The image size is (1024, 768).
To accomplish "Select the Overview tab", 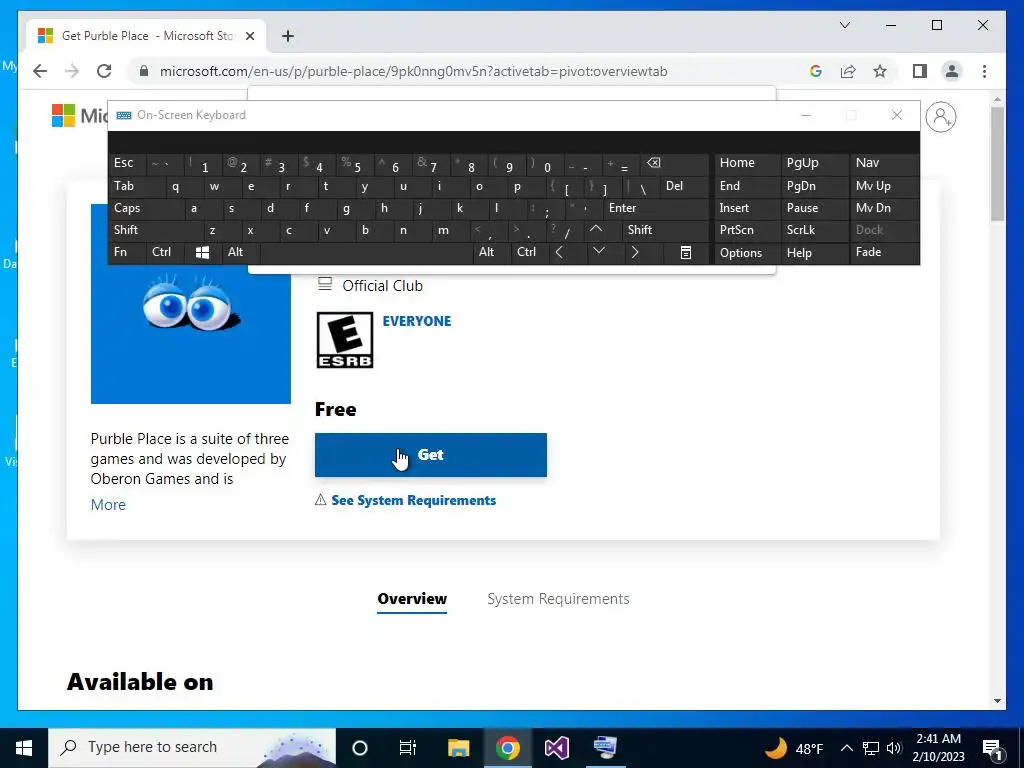I will (412, 599).
